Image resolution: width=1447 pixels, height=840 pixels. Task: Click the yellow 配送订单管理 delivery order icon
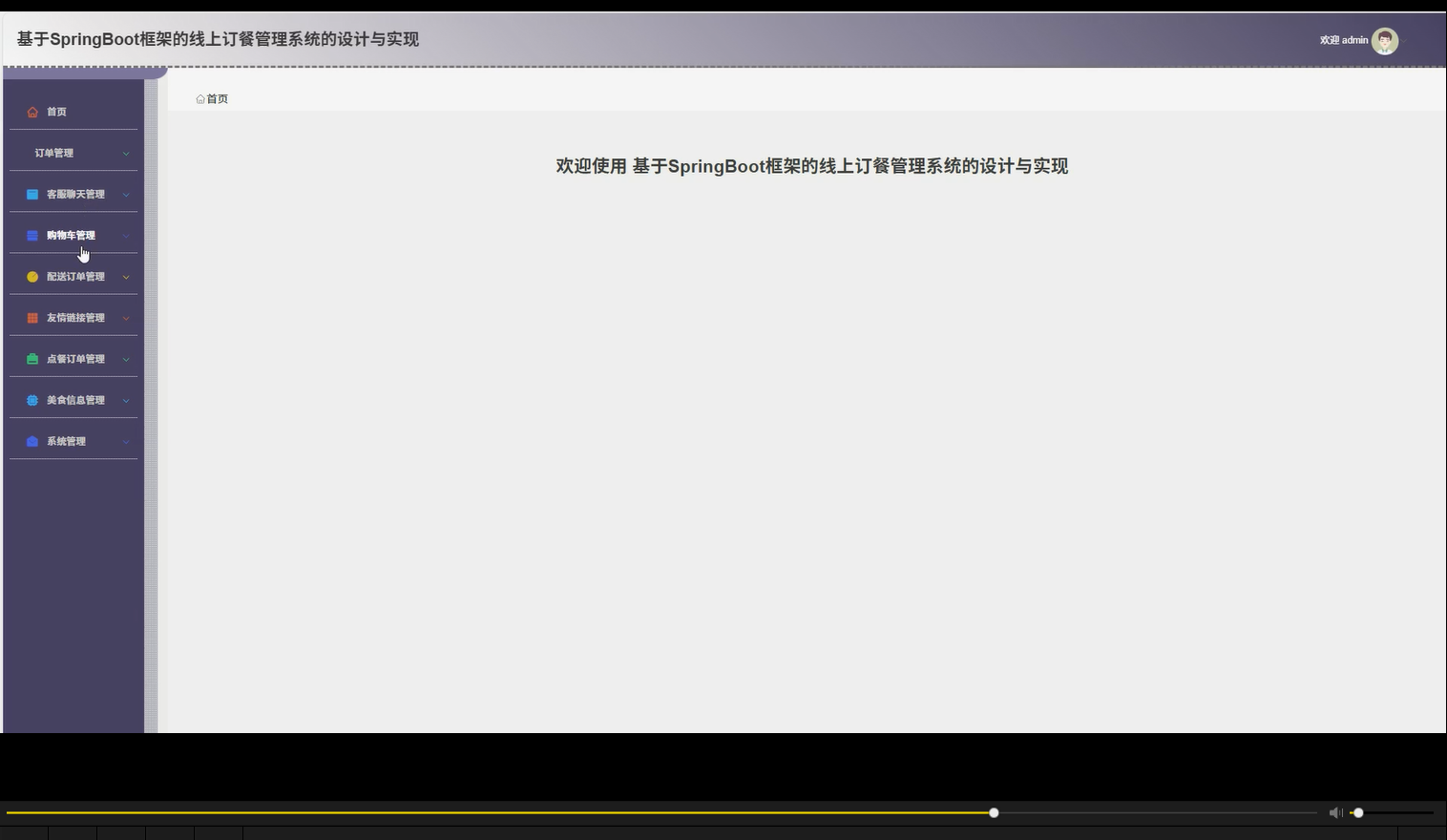(x=31, y=276)
